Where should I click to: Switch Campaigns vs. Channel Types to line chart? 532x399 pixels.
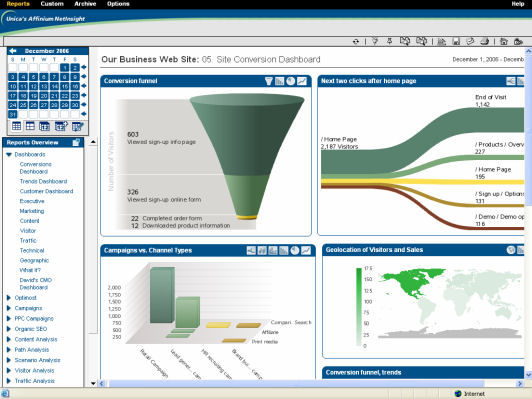pos(306,250)
